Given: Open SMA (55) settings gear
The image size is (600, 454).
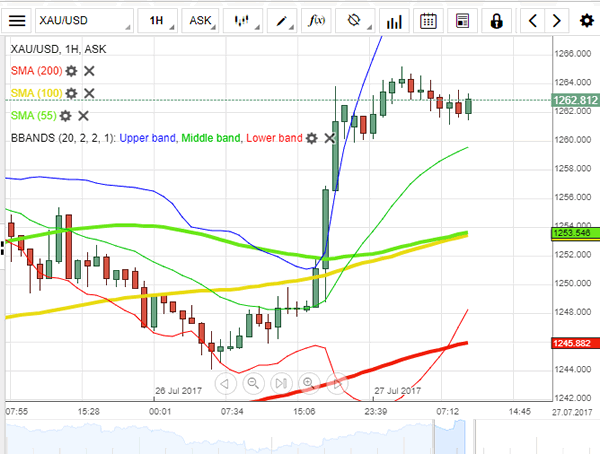Looking at the screenshot, I should [65, 116].
